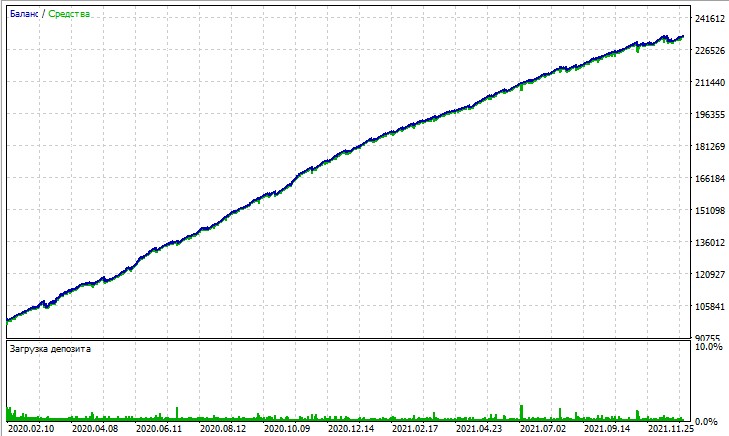Click the 2020.04.08 date label
Screen dimensions: 729x436
point(95,429)
